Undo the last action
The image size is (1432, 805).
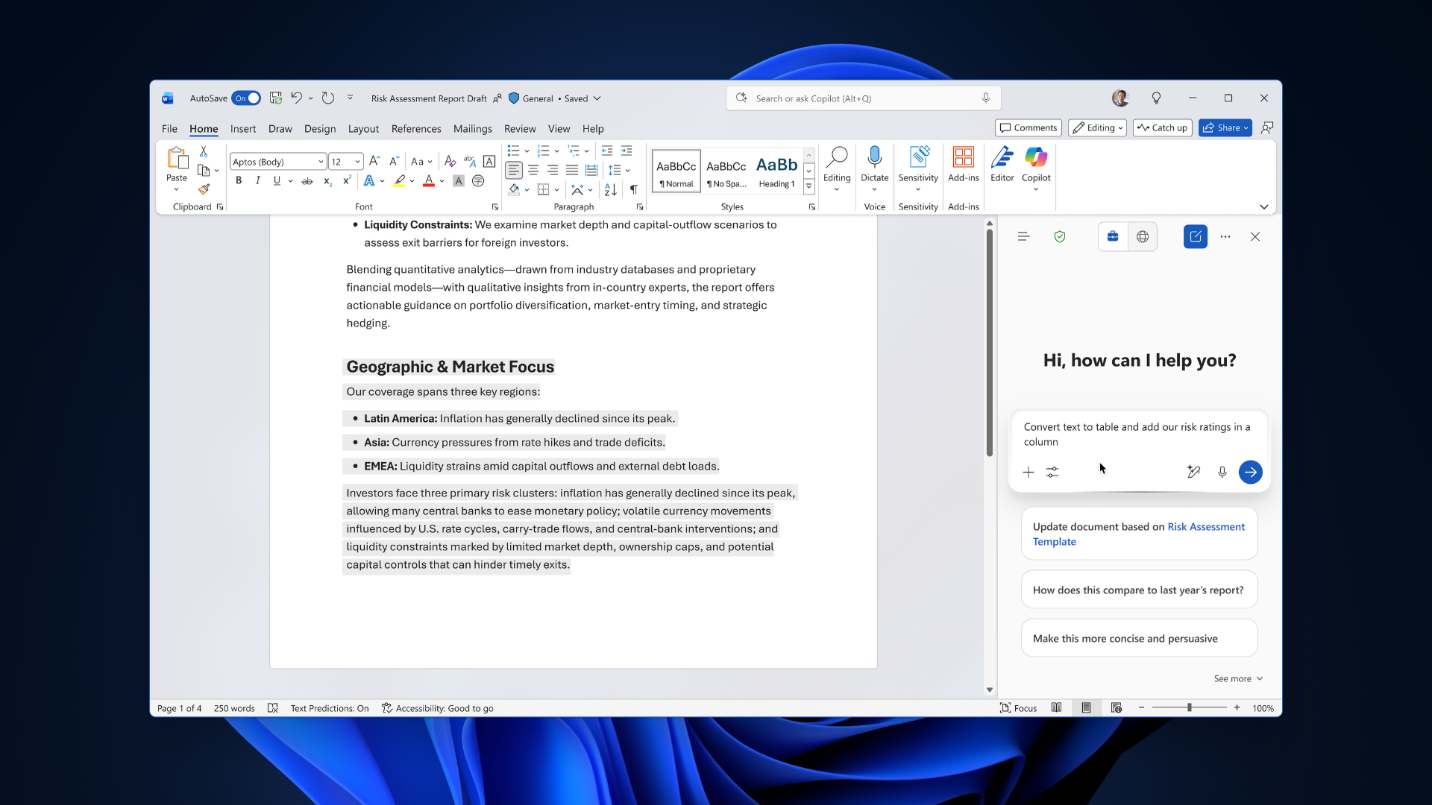point(296,98)
